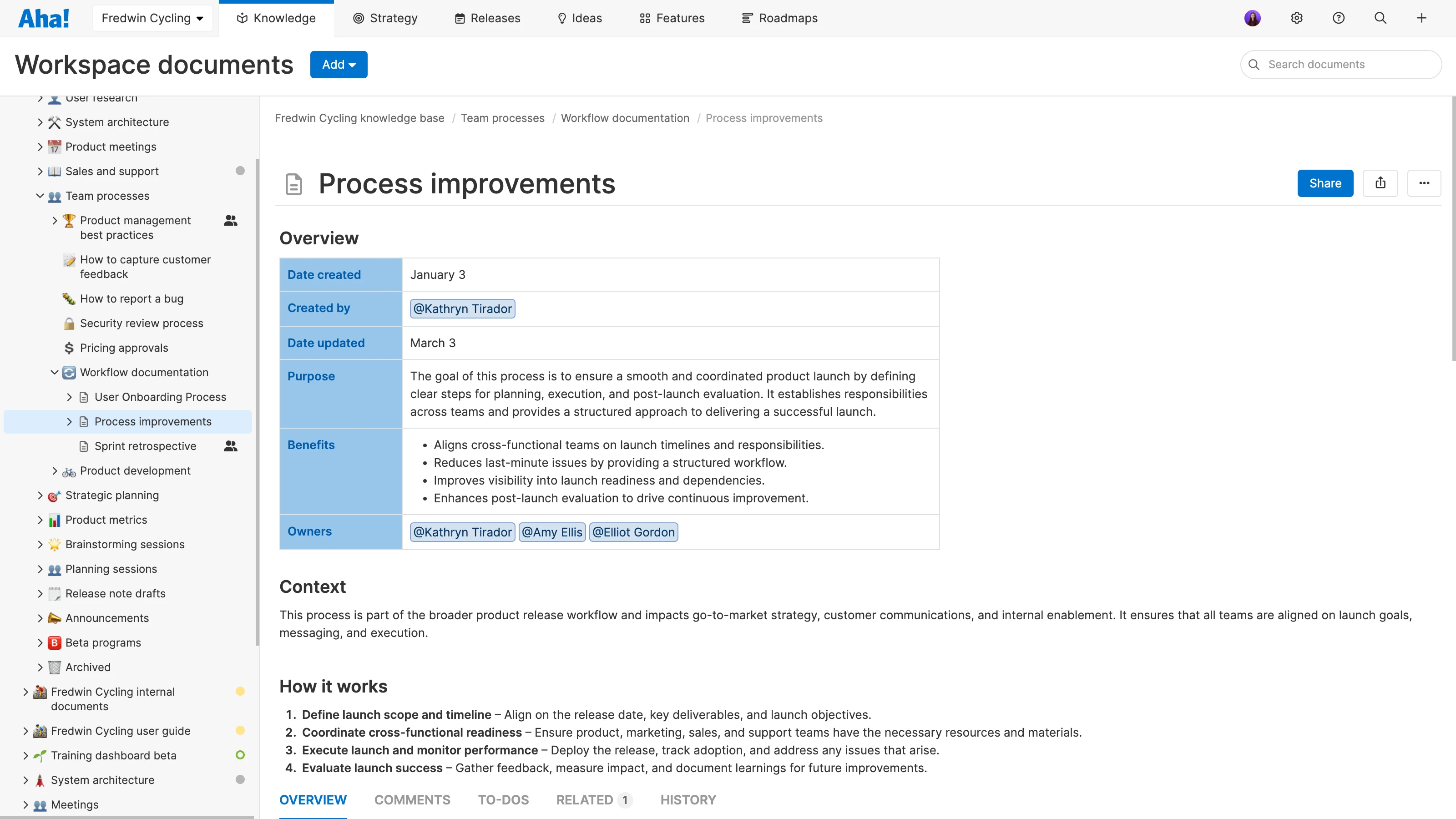Open the help menu icon
Viewport: 1456px width, 819px height.
pos(1339,18)
